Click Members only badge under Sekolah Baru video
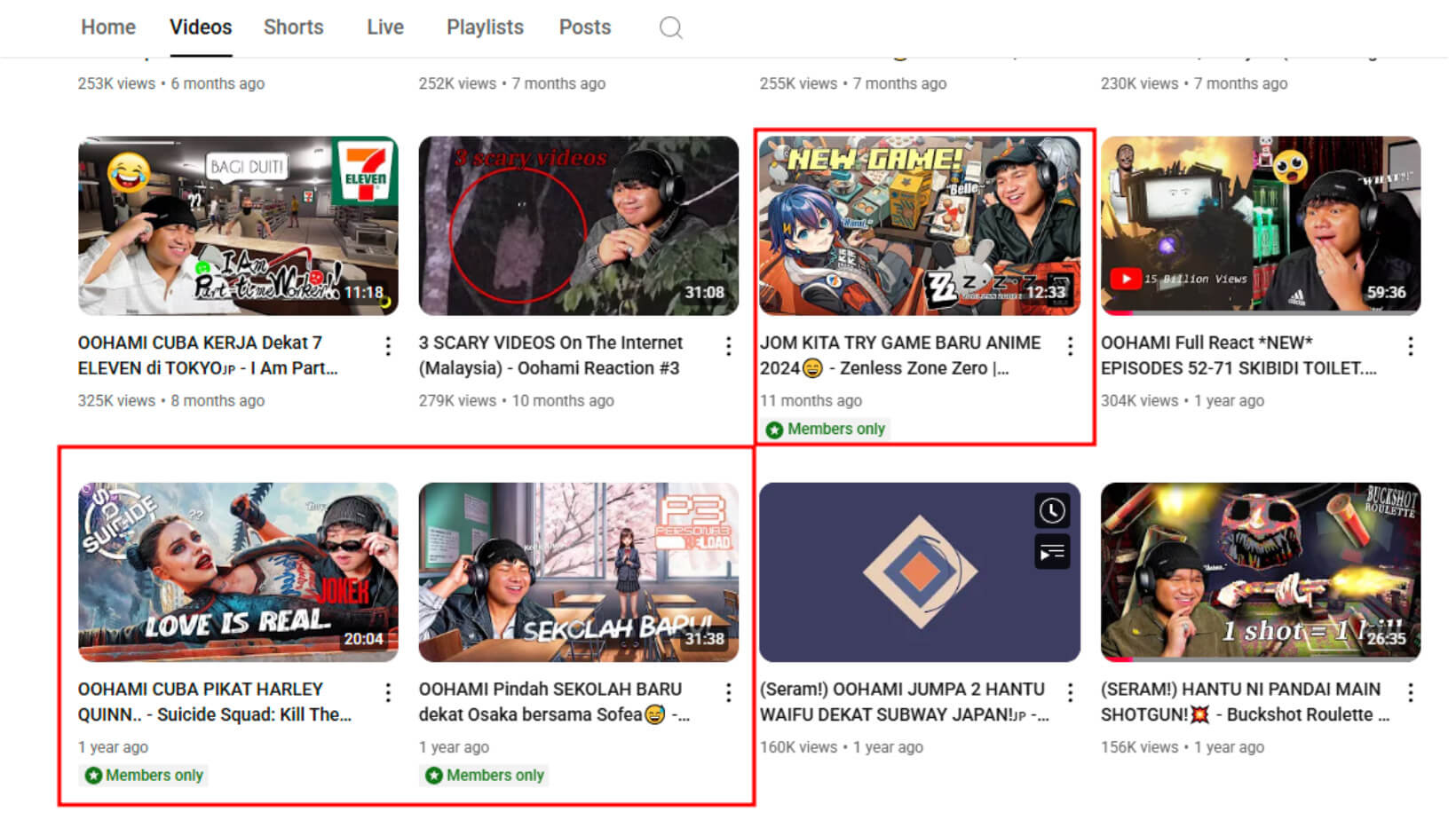 [x=486, y=776]
